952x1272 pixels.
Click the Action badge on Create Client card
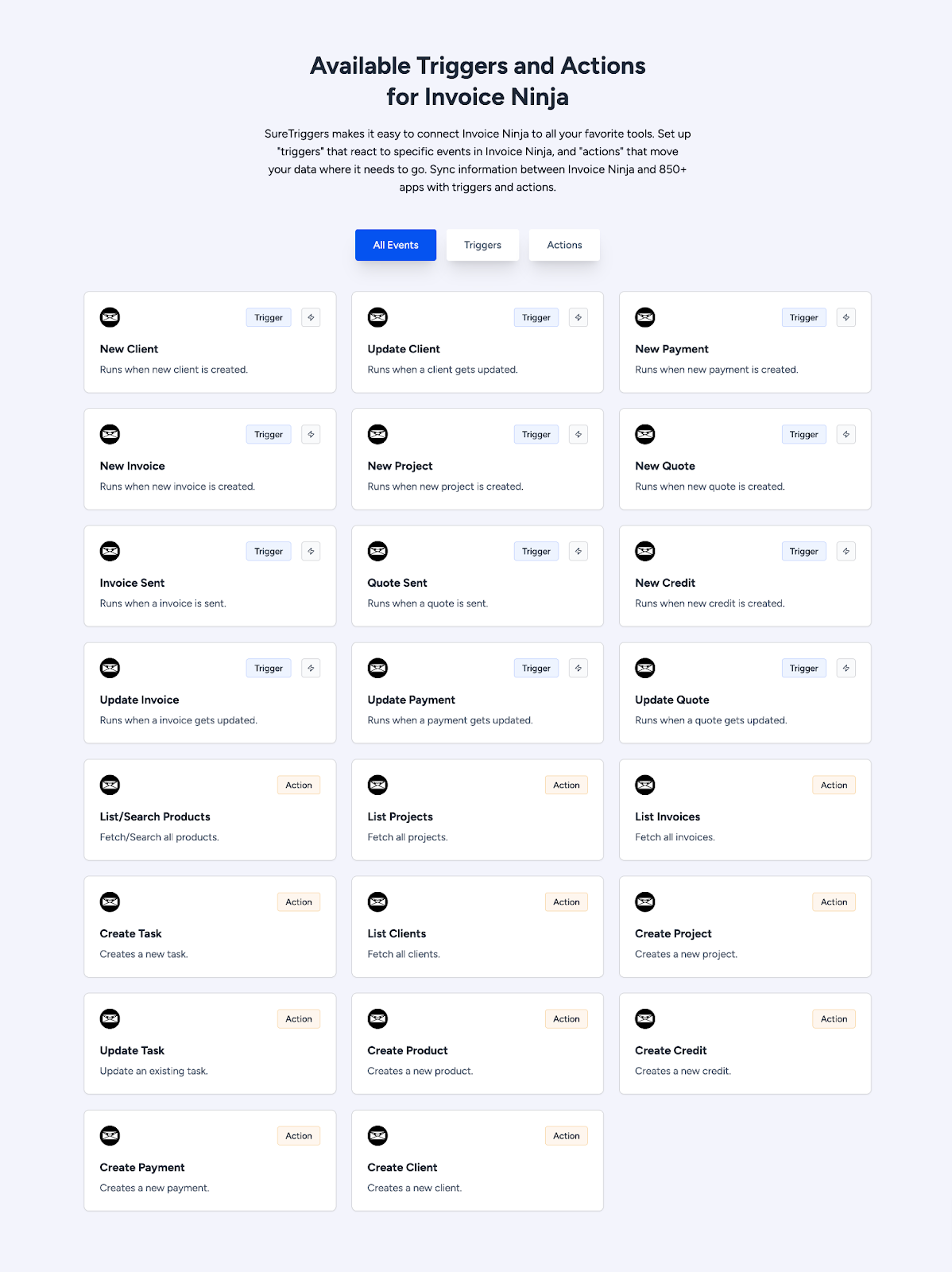(x=567, y=1135)
